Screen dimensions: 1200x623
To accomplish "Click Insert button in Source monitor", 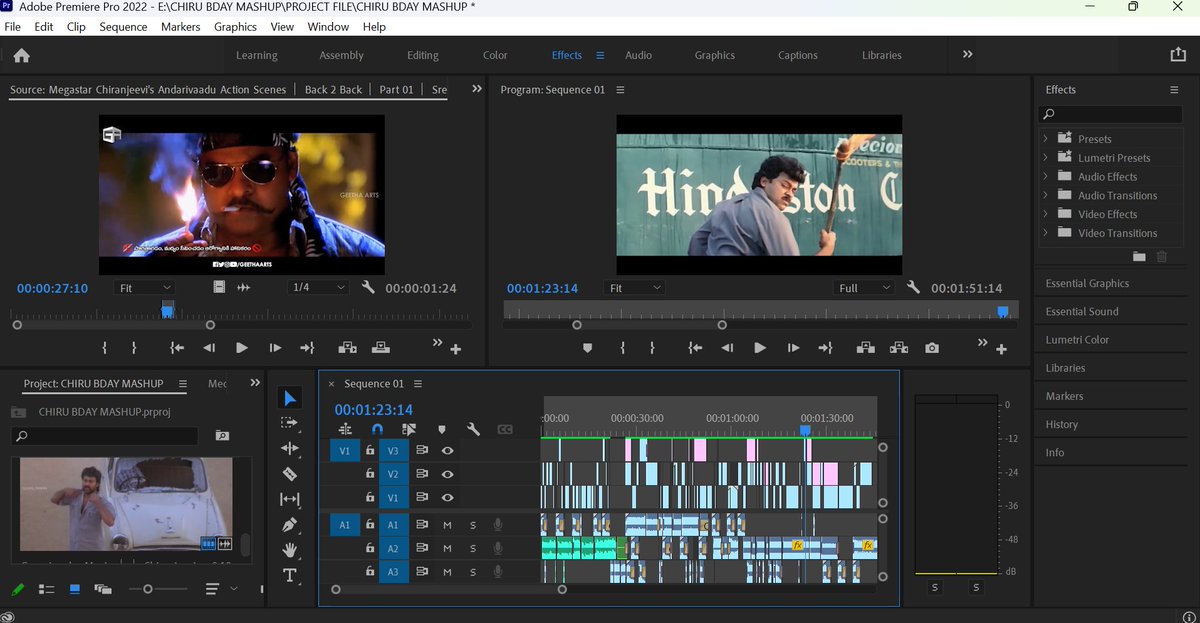I will [x=347, y=348].
